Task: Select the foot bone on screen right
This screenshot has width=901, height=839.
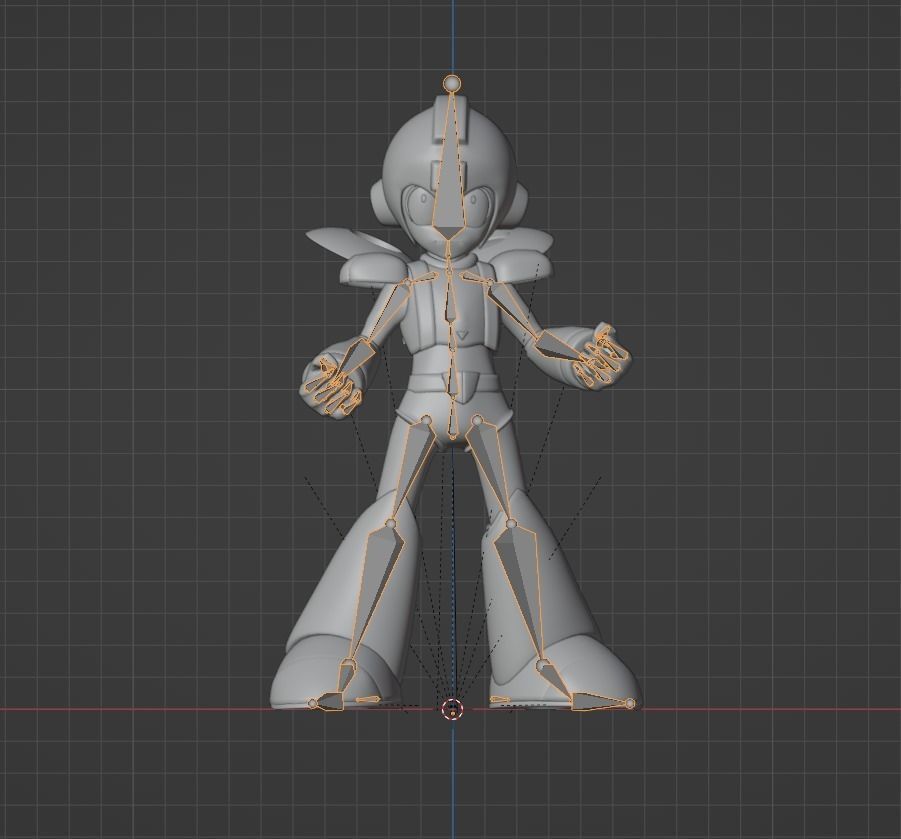Action: (555, 679)
